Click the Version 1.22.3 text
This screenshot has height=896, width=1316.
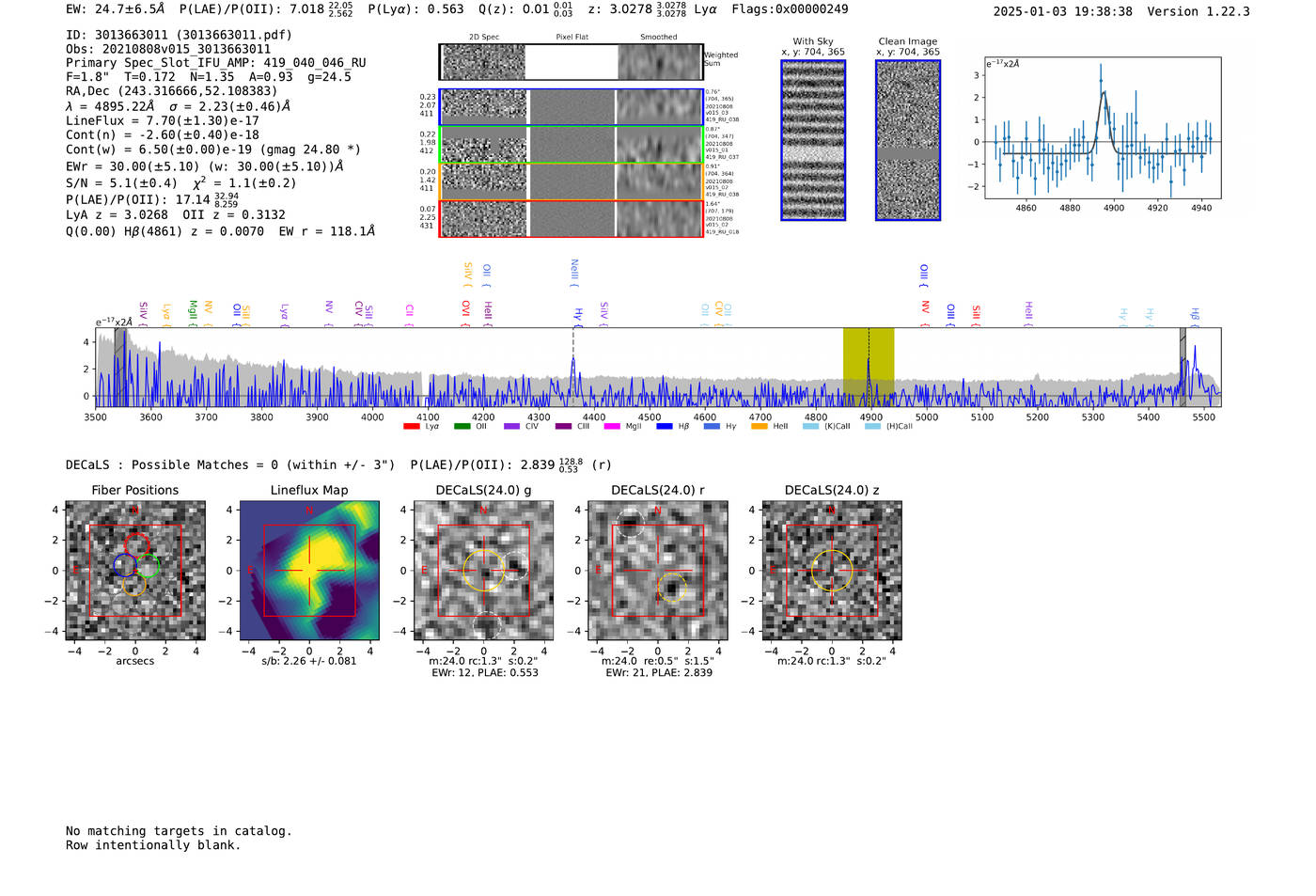click(x=1198, y=11)
